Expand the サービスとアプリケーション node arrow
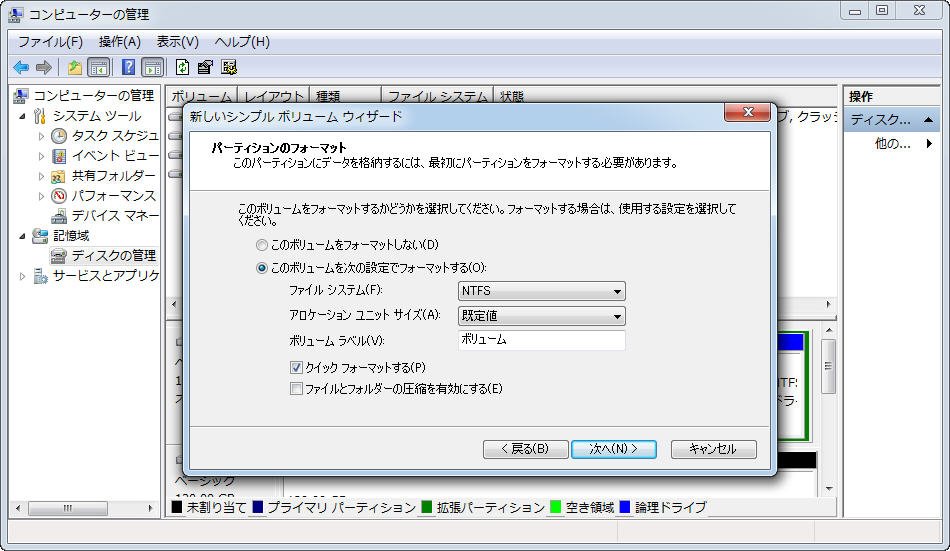950x551 pixels. (x=22, y=276)
